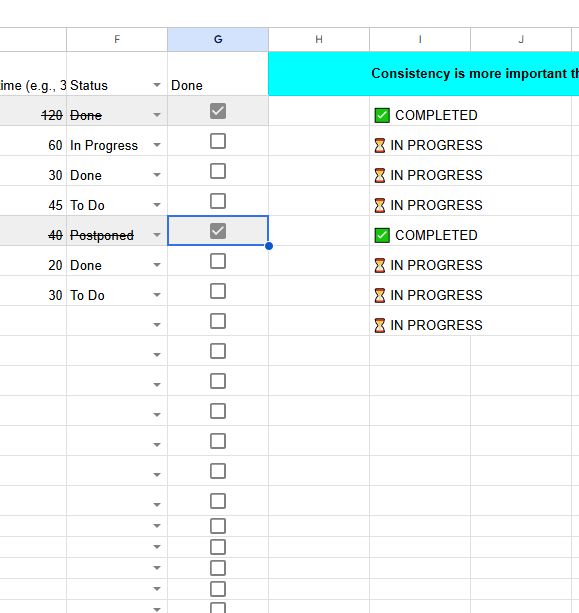Open the Status column header filter dropdown
Image resolution: width=579 pixels, height=613 pixels.
pyautogui.click(x=157, y=85)
